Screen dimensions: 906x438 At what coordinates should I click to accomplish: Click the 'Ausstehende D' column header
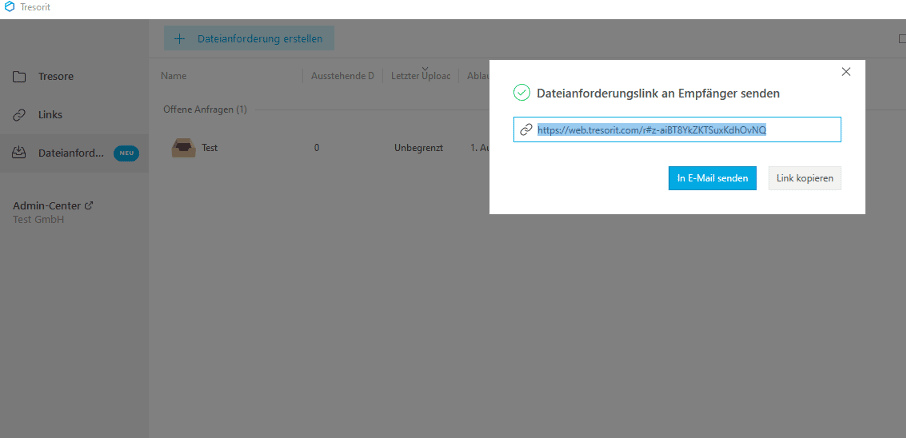[x=342, y=76]
